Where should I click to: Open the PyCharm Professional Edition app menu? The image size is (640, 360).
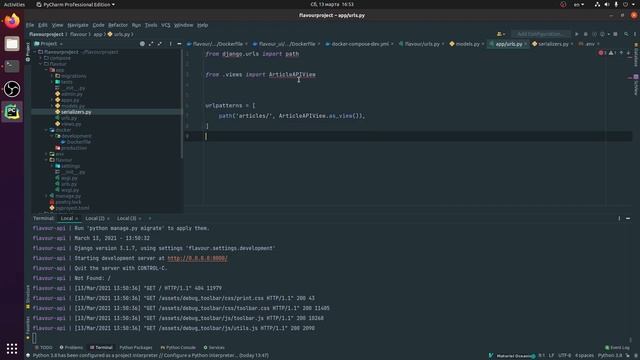(x=76, y=4)
